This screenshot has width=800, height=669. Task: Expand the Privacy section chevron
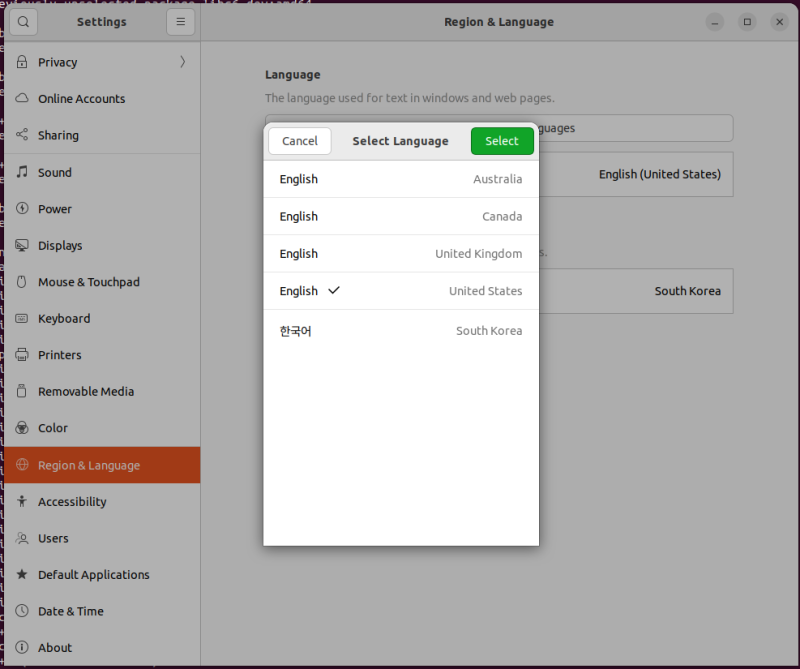point(182,62)
